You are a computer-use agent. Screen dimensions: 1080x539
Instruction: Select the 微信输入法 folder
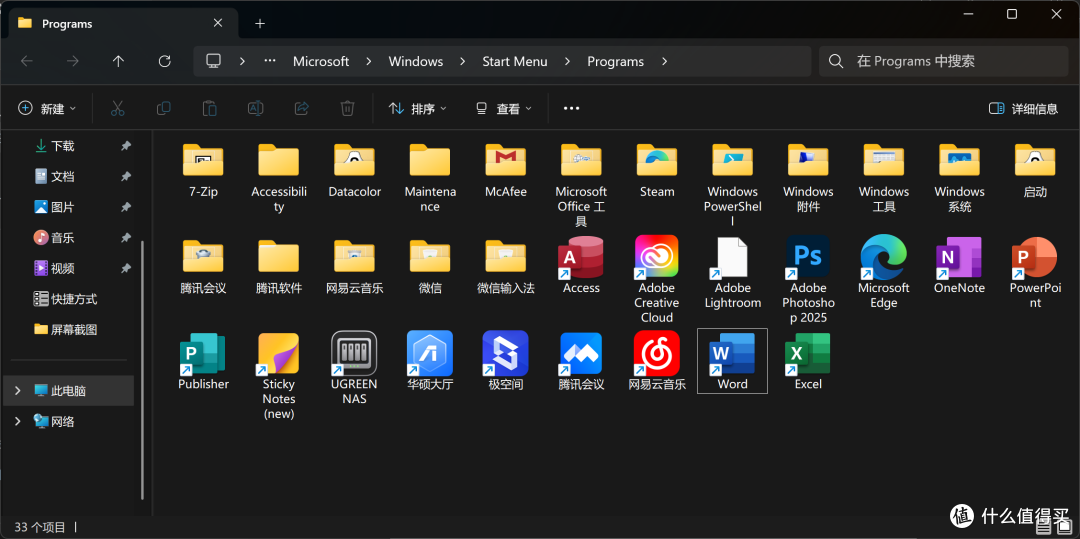[x=506, y=266]
